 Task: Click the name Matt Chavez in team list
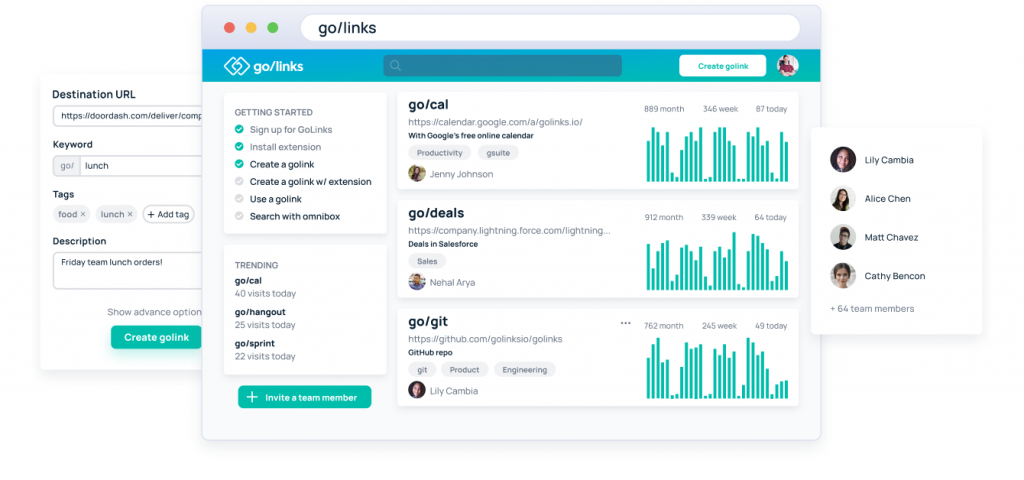coord(891,238)
